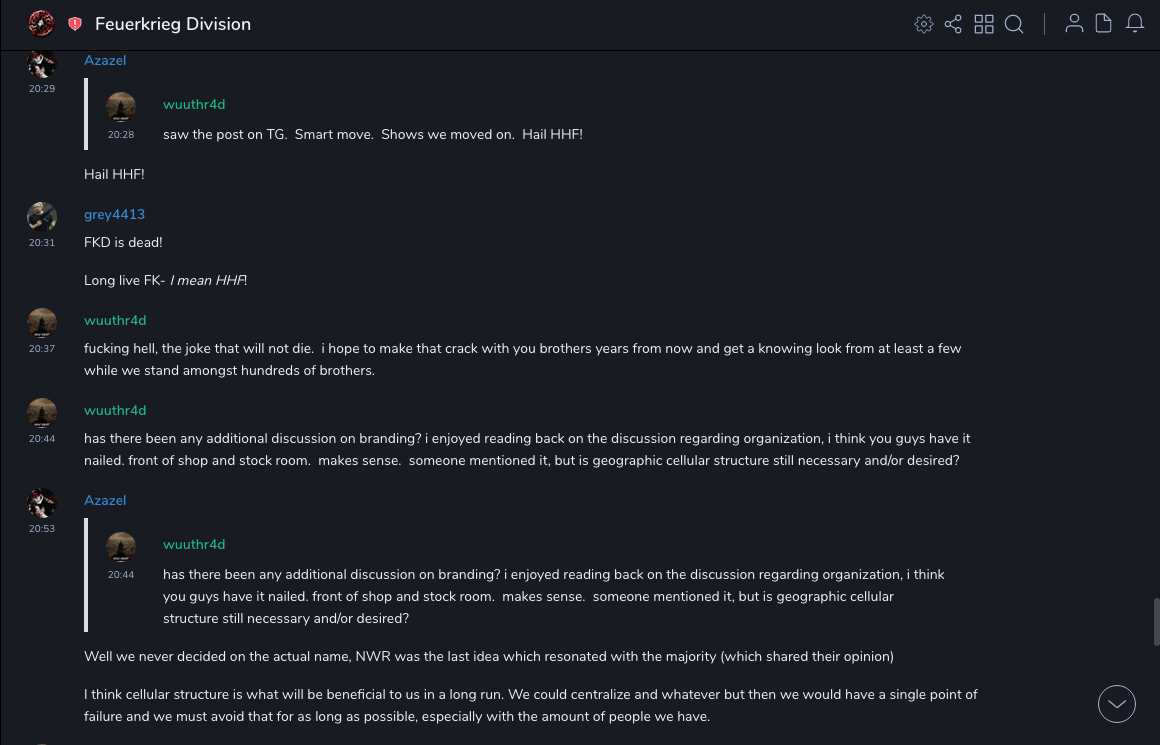The height and width of the screenshot is (745, 1160).
Task: Open grey4413's user profile name
Action: (114, 214)
